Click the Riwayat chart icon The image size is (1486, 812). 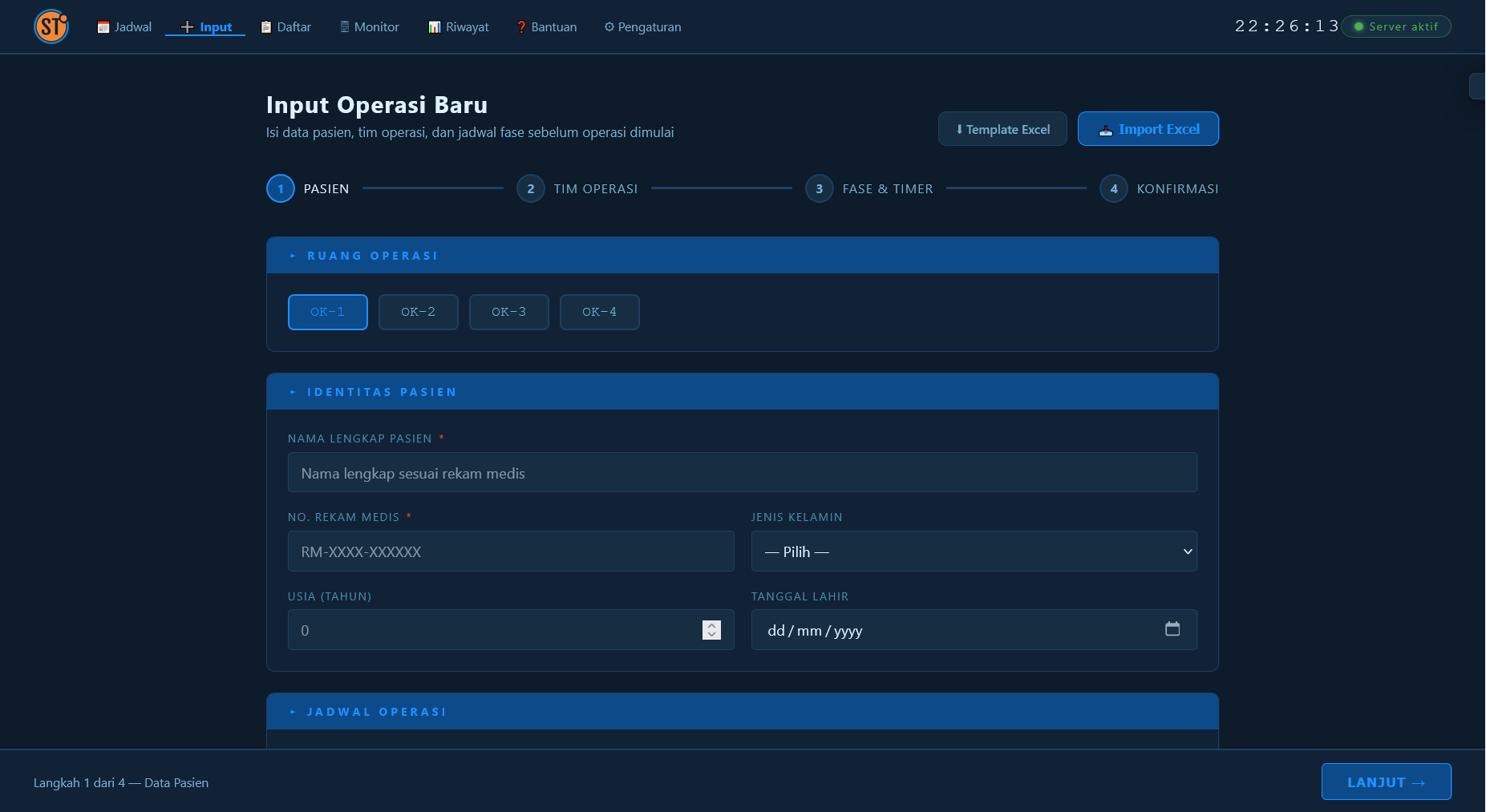435,27
